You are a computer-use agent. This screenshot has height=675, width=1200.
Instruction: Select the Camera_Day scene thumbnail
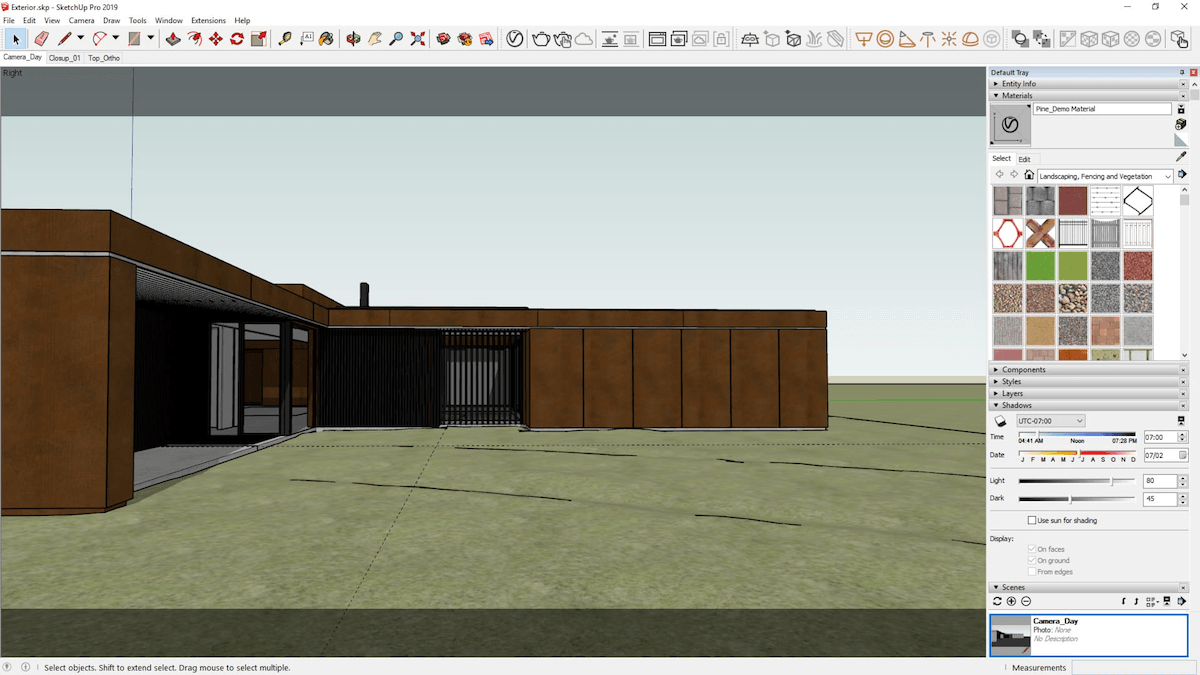point(1010,635)
